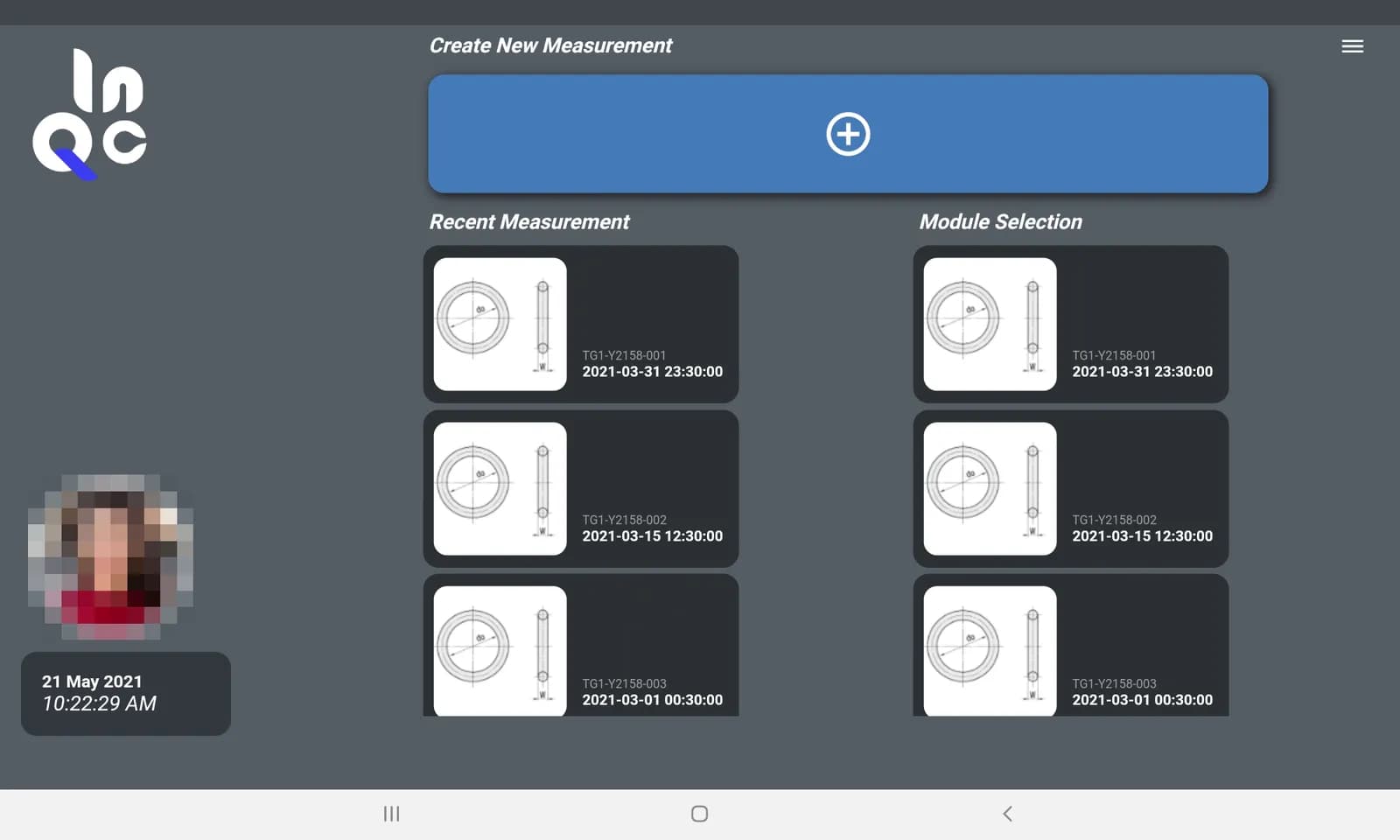Tap the plus circle icon to add measurement
The image size is (1400, 840).
(x=848, y=134)
